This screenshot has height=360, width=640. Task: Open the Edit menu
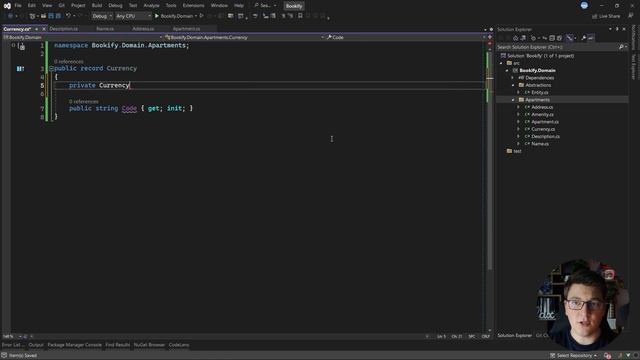point(31,6)
